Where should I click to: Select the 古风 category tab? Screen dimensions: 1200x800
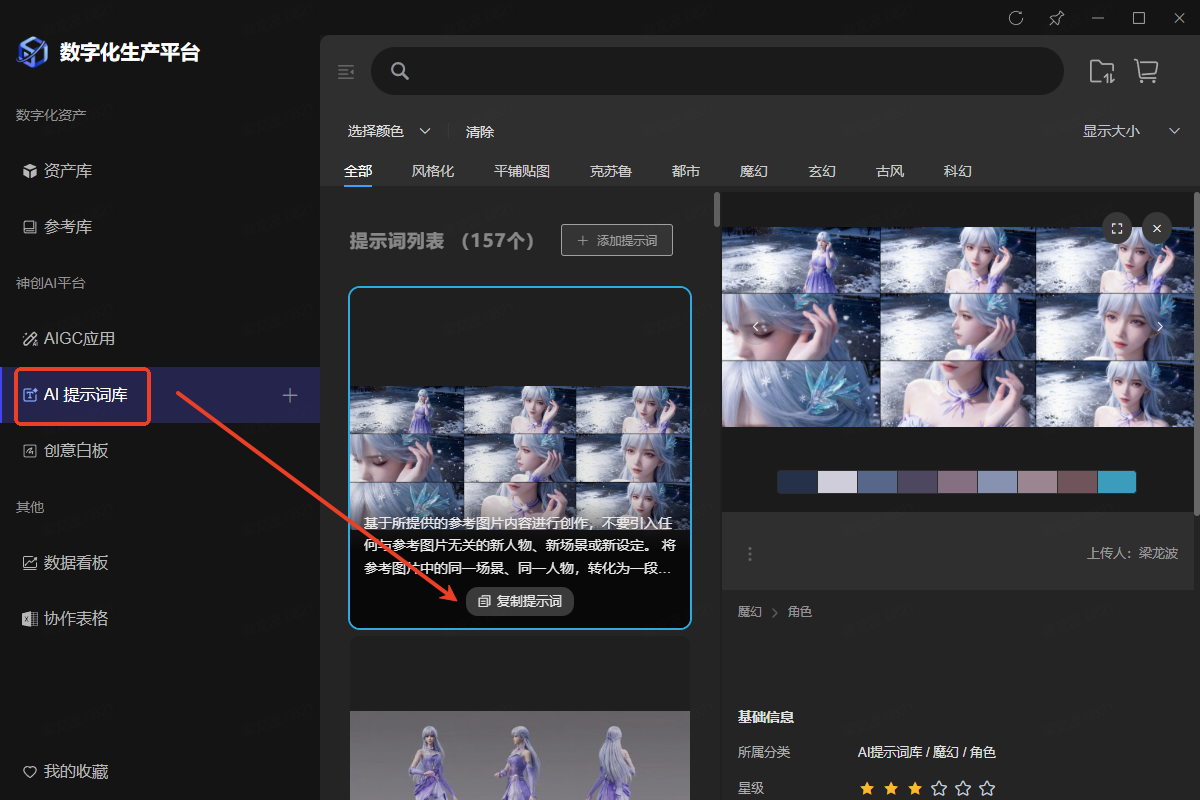(889, 171)
